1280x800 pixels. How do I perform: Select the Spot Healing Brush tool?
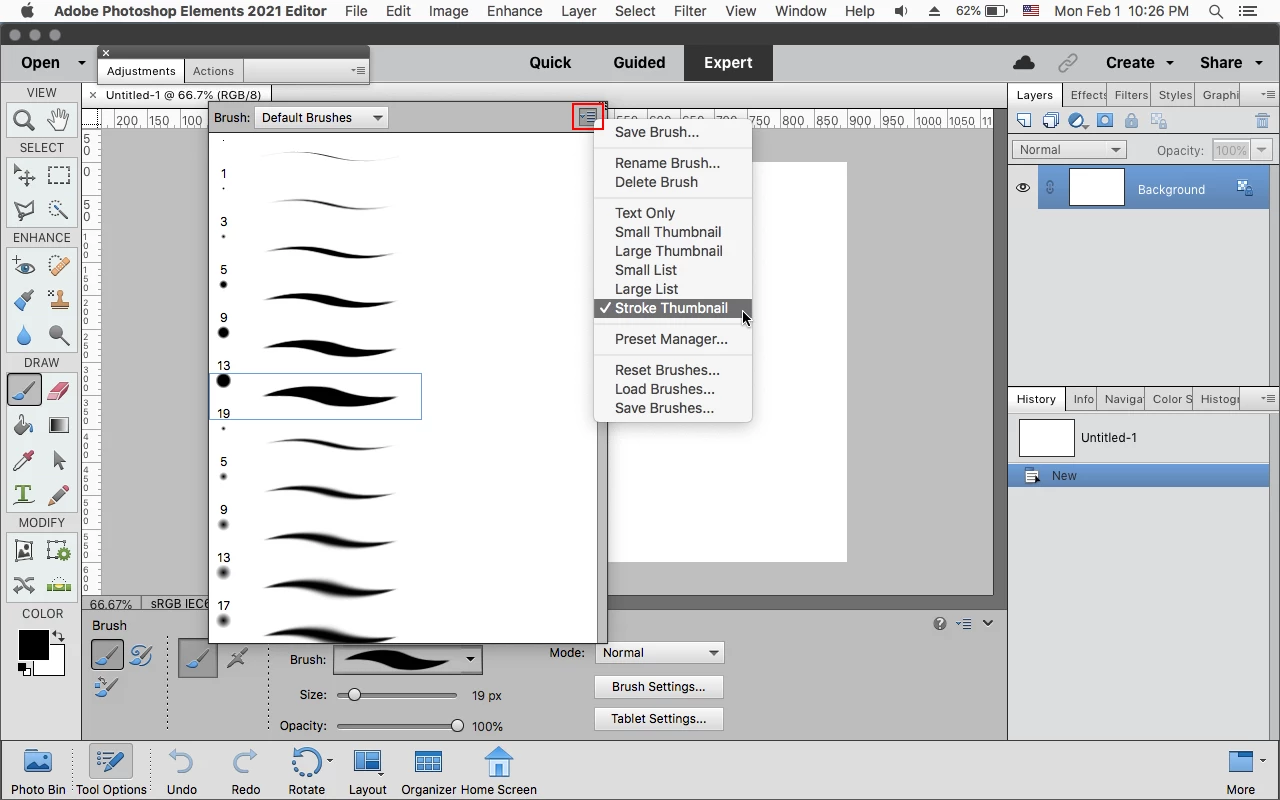pos(59,266)
